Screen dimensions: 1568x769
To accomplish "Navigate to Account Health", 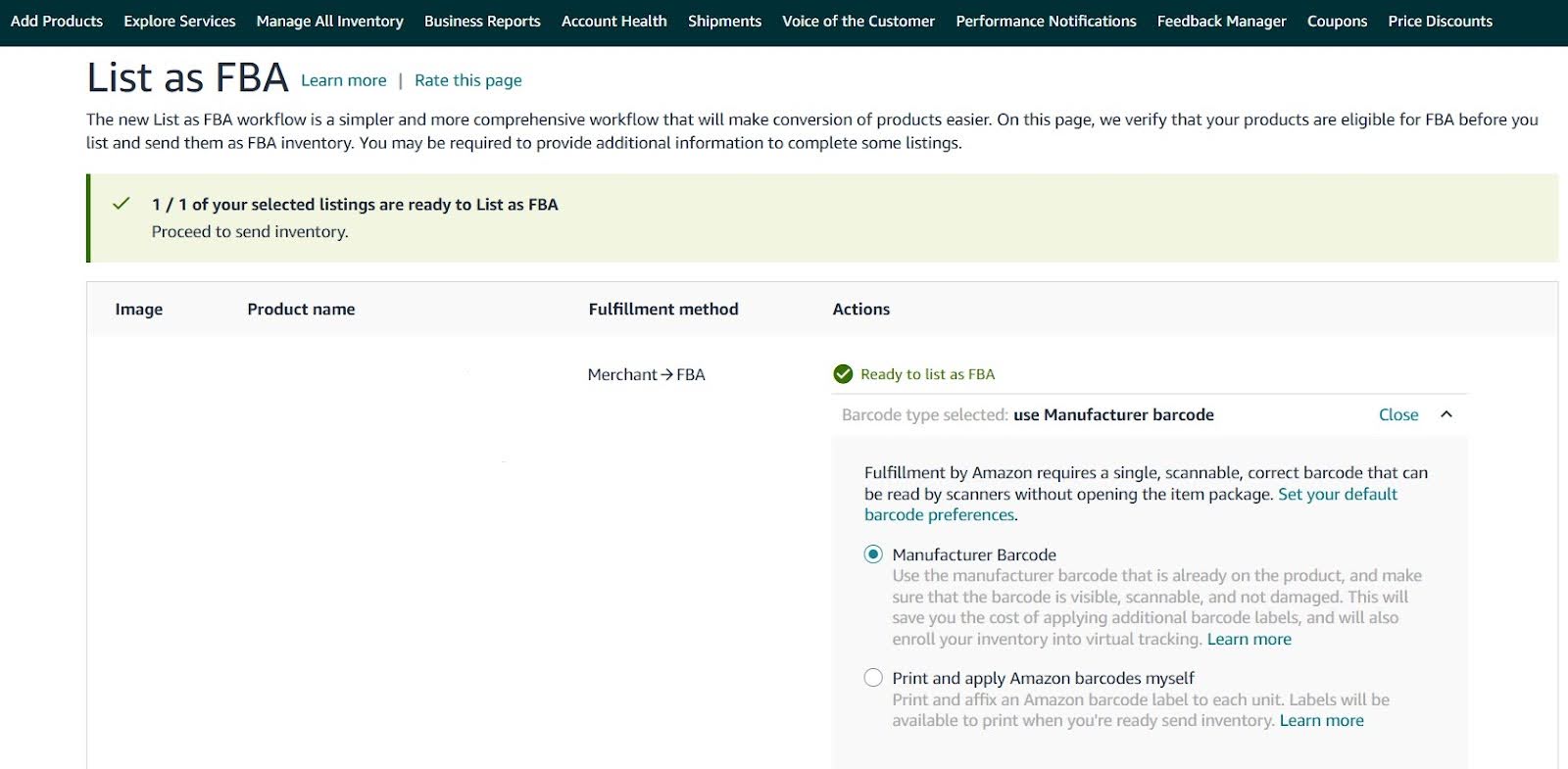I will pyautogui.click(x=613, y=21).
